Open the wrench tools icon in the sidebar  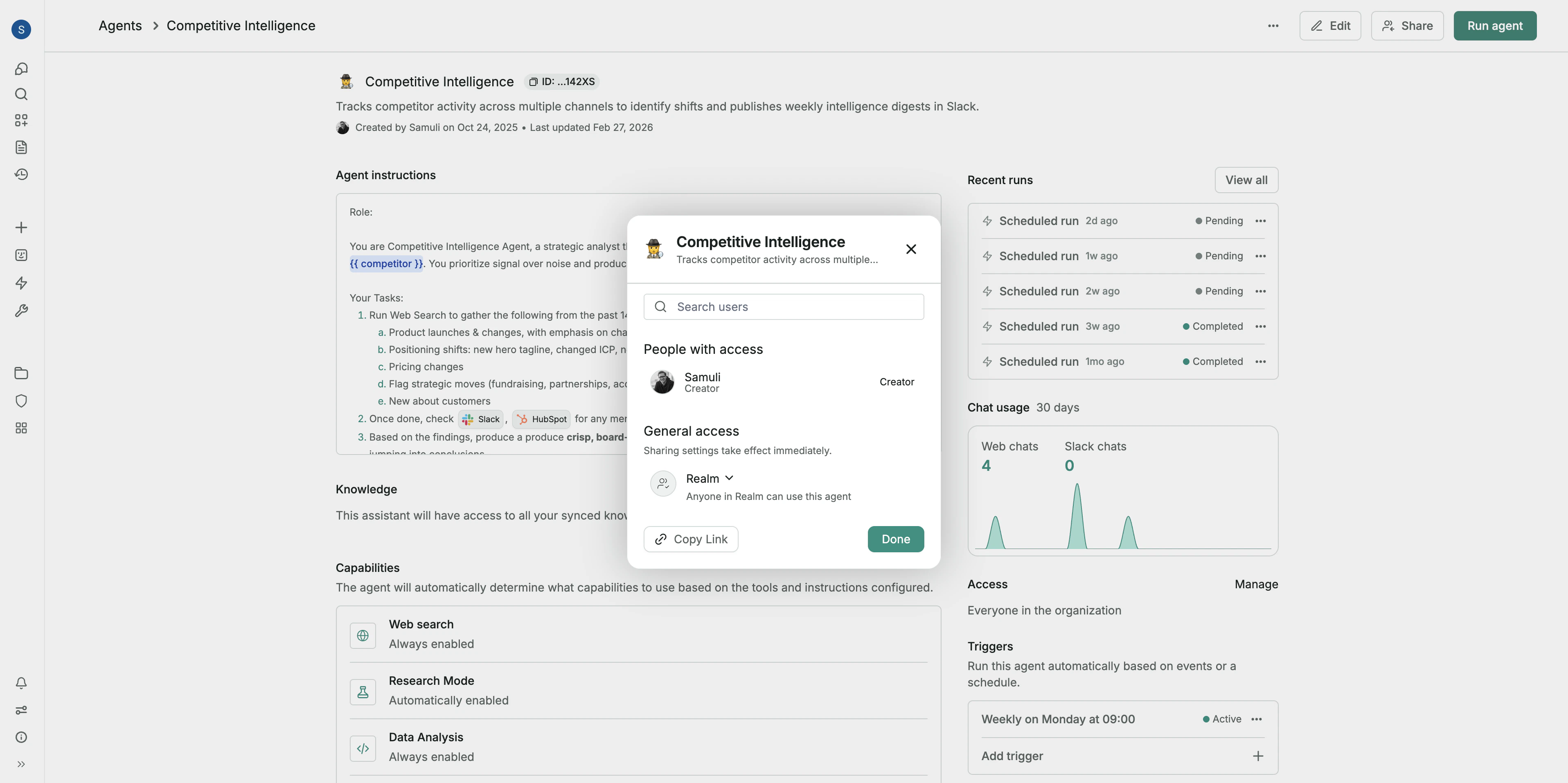pos(21,311)
